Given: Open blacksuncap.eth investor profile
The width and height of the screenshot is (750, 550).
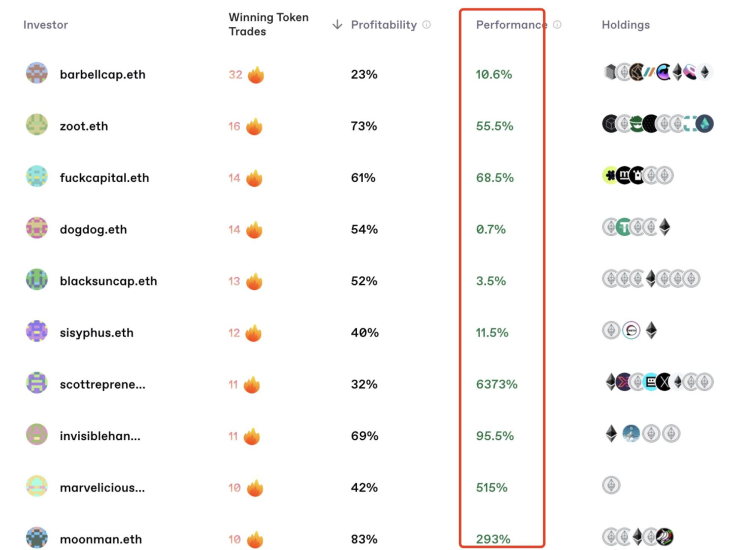Looking at the screenshot, I should [x=108, y=281].
